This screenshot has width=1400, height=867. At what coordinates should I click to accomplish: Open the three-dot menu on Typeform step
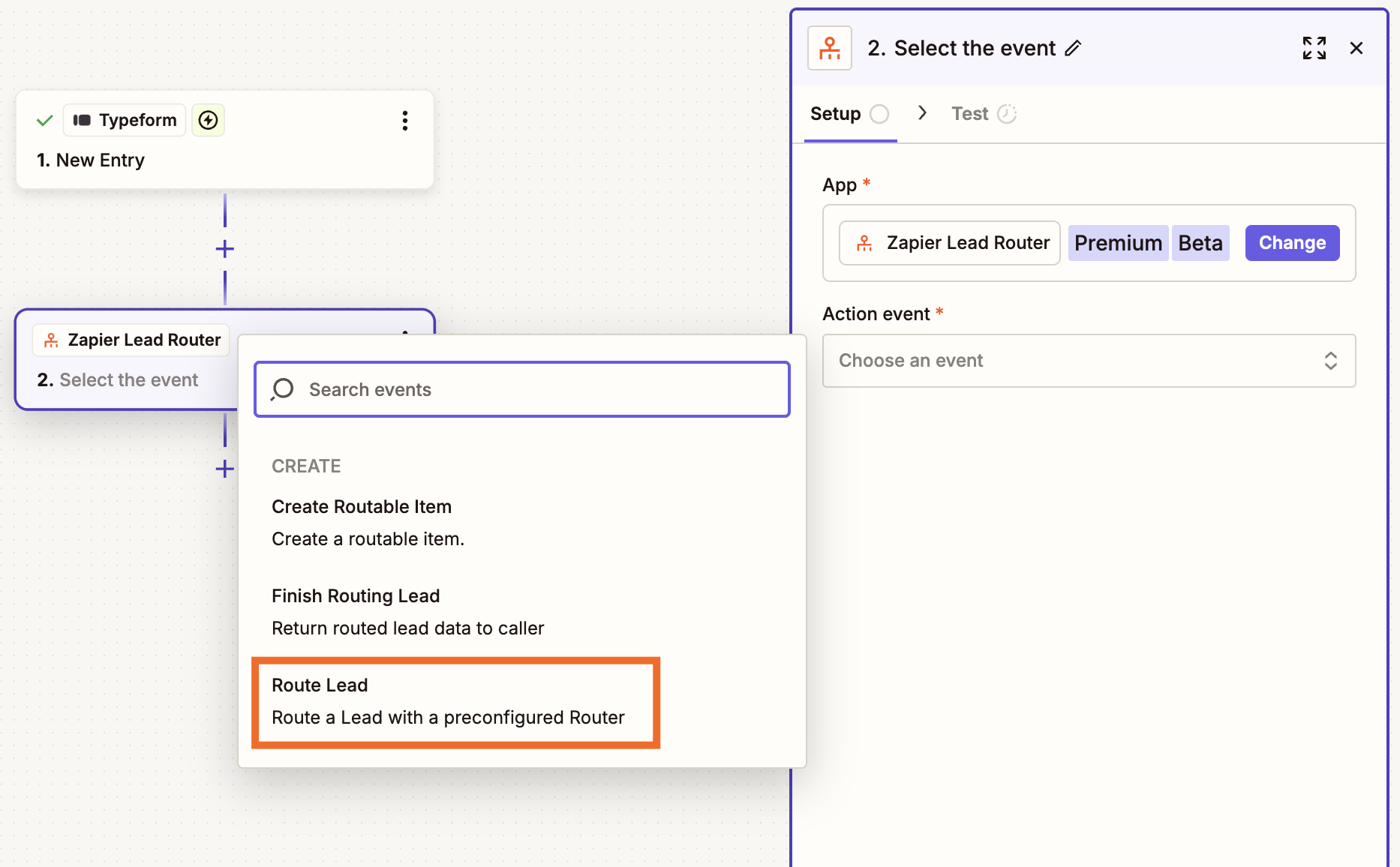point(405,121)
